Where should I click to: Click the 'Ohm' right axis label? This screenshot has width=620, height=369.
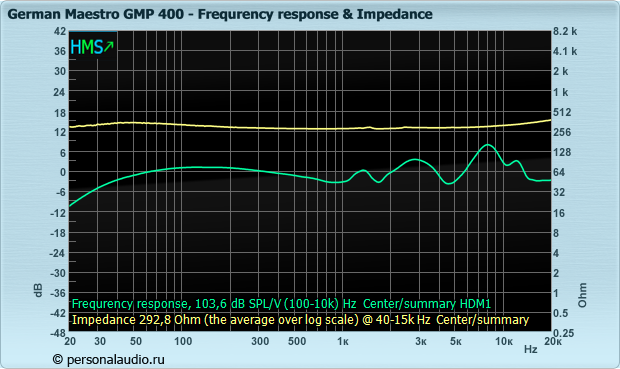(x=582, y=295)
